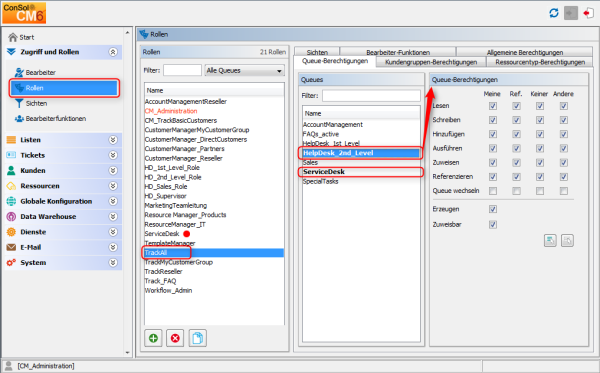Toggle Hinzufügen checkbox under Keiner
The height and width of the screenshot is (373, 600).
pyautogui.click(x=540, y=134)
